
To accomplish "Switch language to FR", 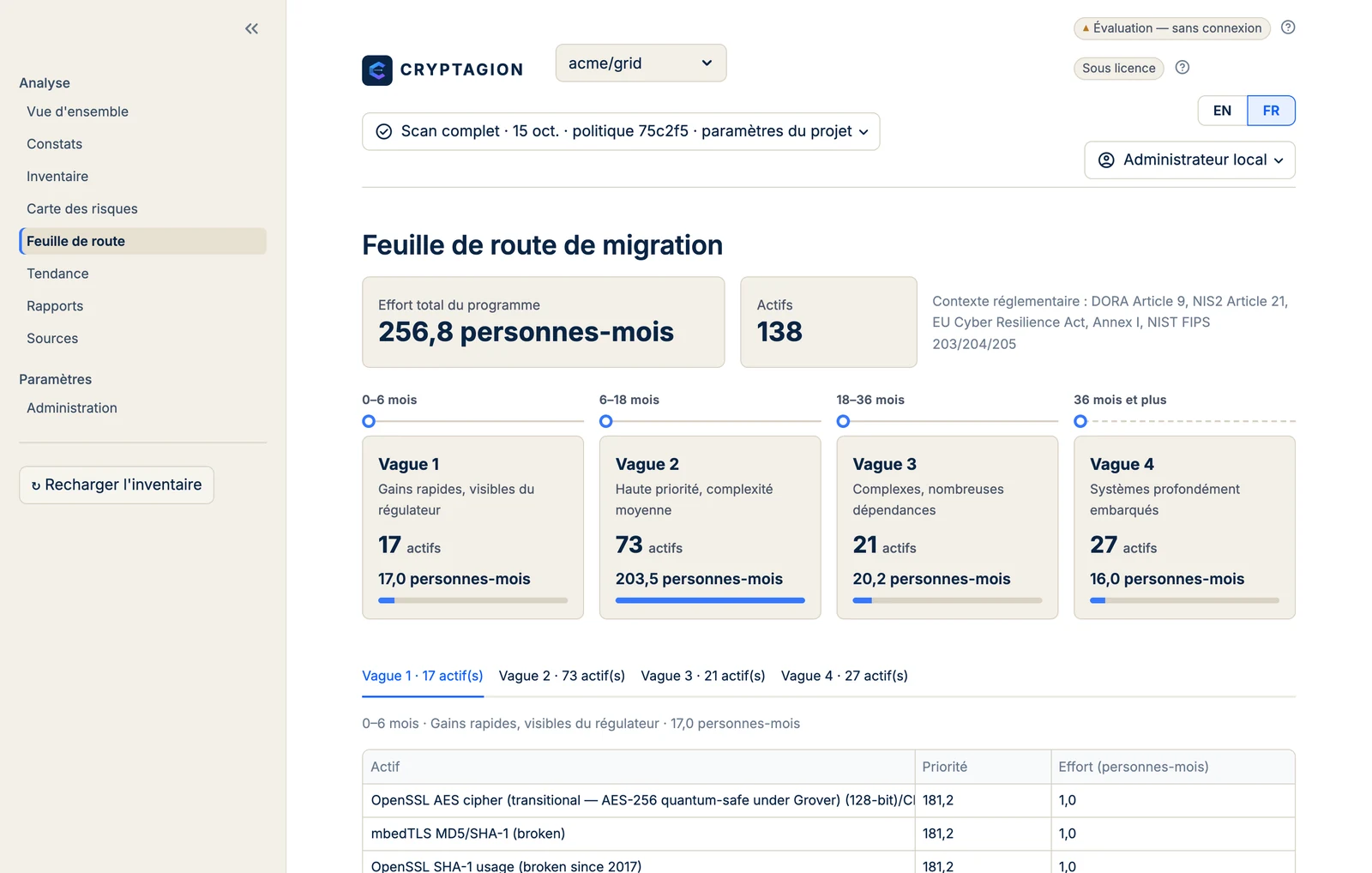I will (1271, 111).
